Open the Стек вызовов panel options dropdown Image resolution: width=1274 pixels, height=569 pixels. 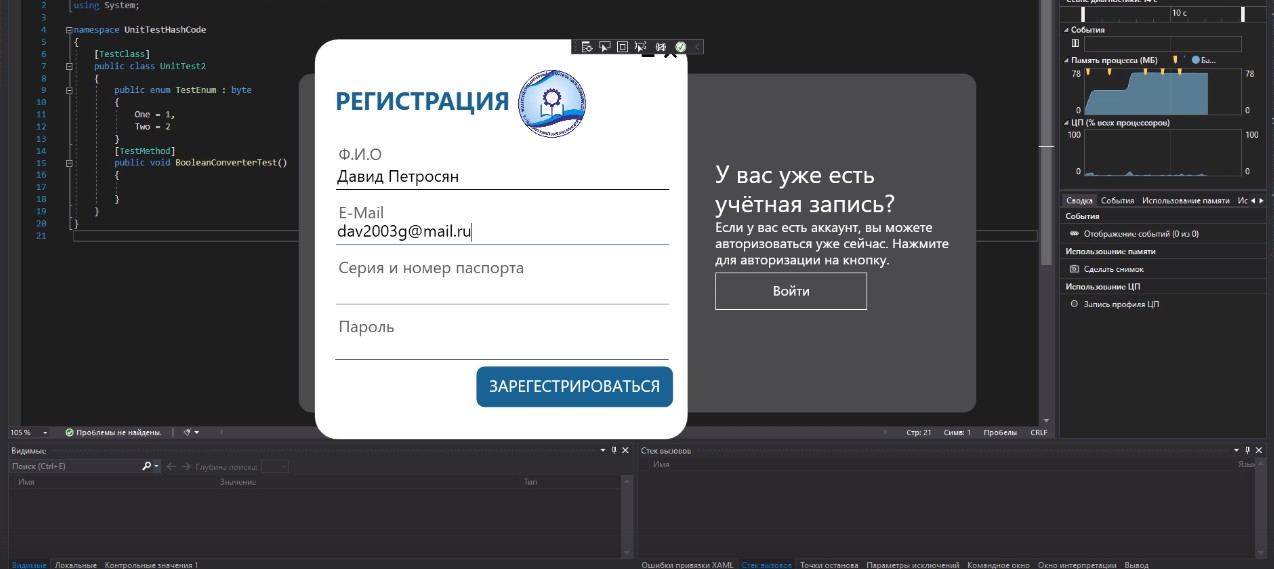pos(1236,451)
